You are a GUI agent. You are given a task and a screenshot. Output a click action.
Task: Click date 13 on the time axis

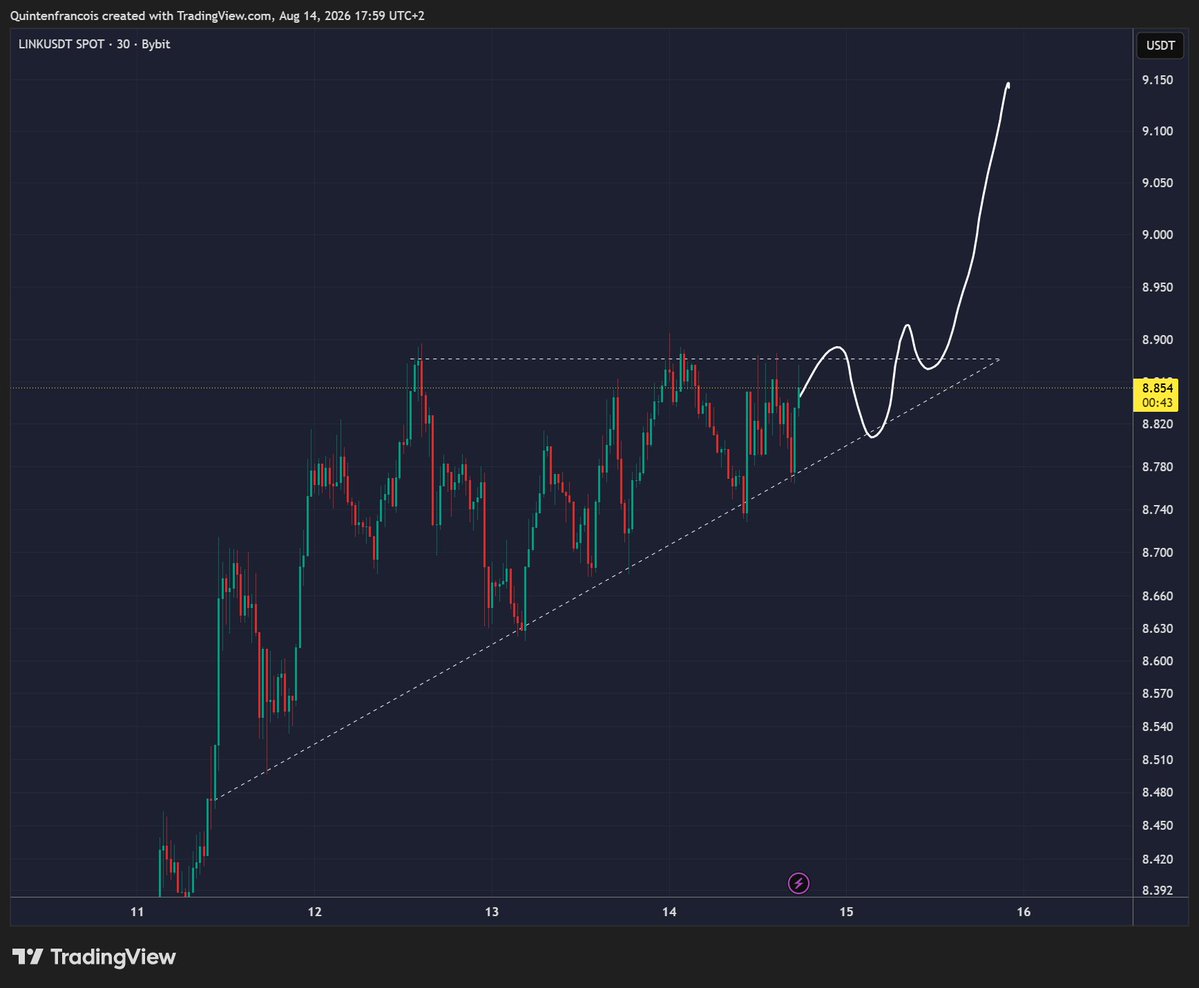click(x=492, y=912)
